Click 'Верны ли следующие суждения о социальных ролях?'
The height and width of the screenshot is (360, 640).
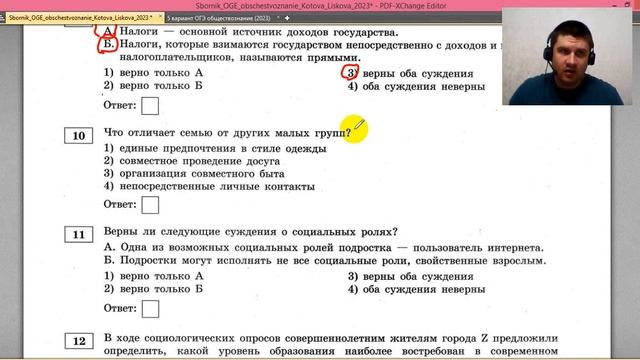(x=251, y=232)
